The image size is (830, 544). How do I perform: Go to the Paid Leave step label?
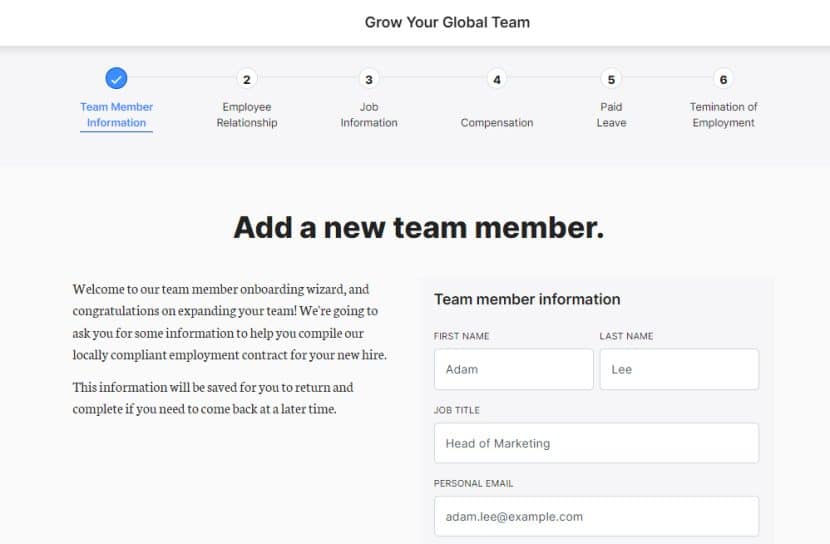[611, 115]
